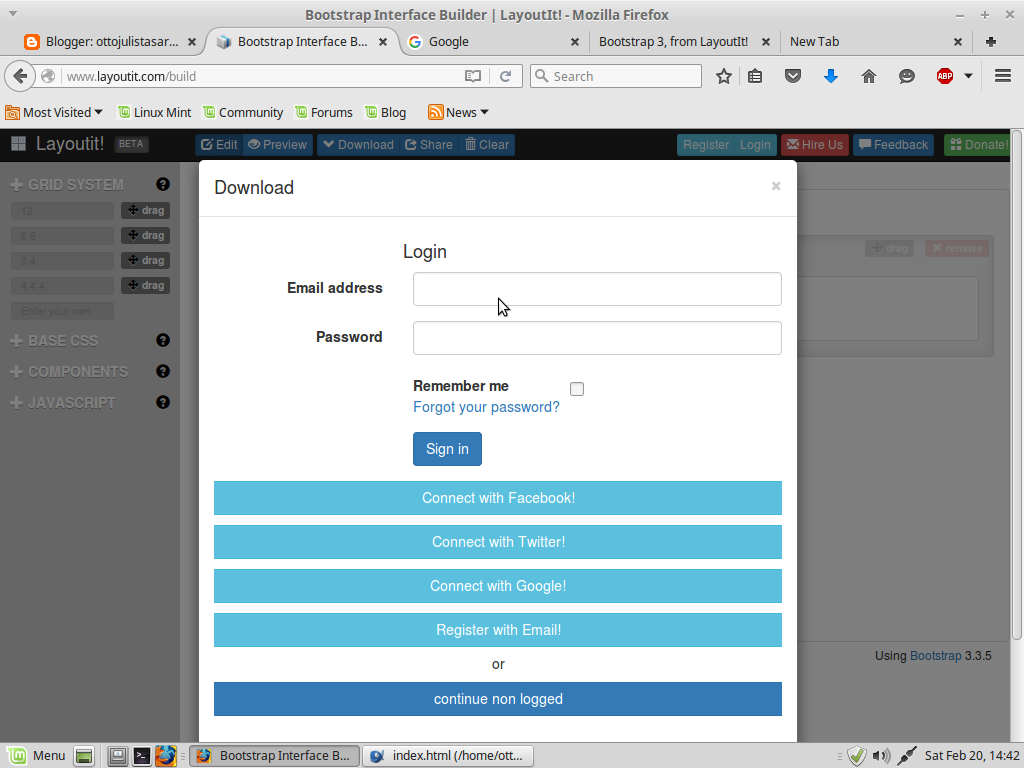Click the Layoutit! grid logo icon
This screenshot has width=1024, height=768.
tap(17, 143)
